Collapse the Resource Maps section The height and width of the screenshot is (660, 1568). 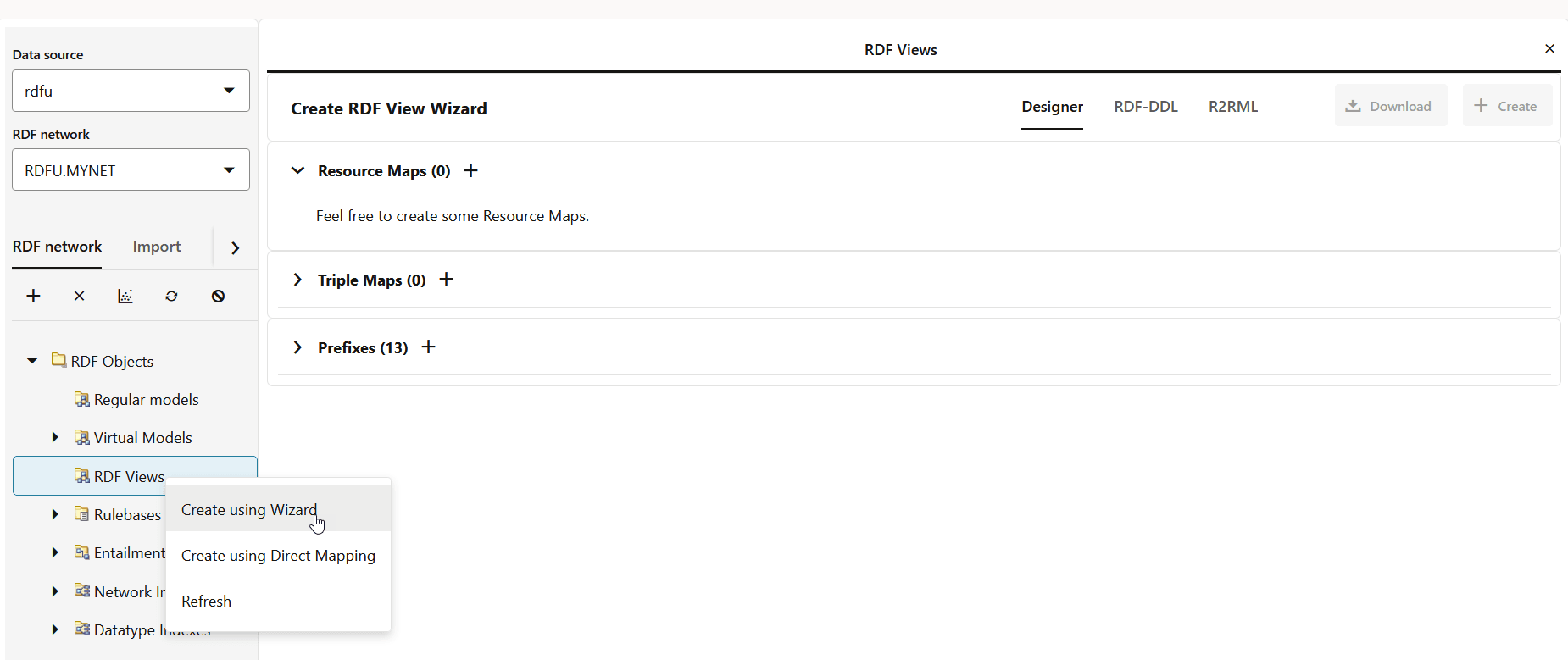click(x=297, y=170)
